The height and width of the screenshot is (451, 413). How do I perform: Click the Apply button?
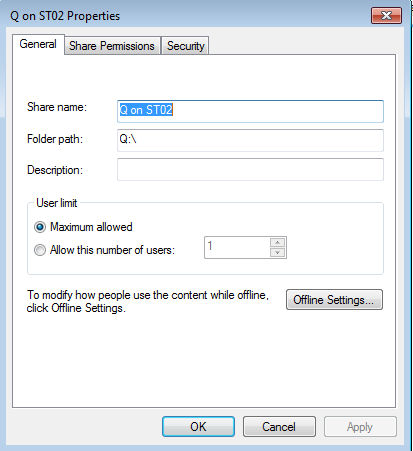(x=360, y=426)
